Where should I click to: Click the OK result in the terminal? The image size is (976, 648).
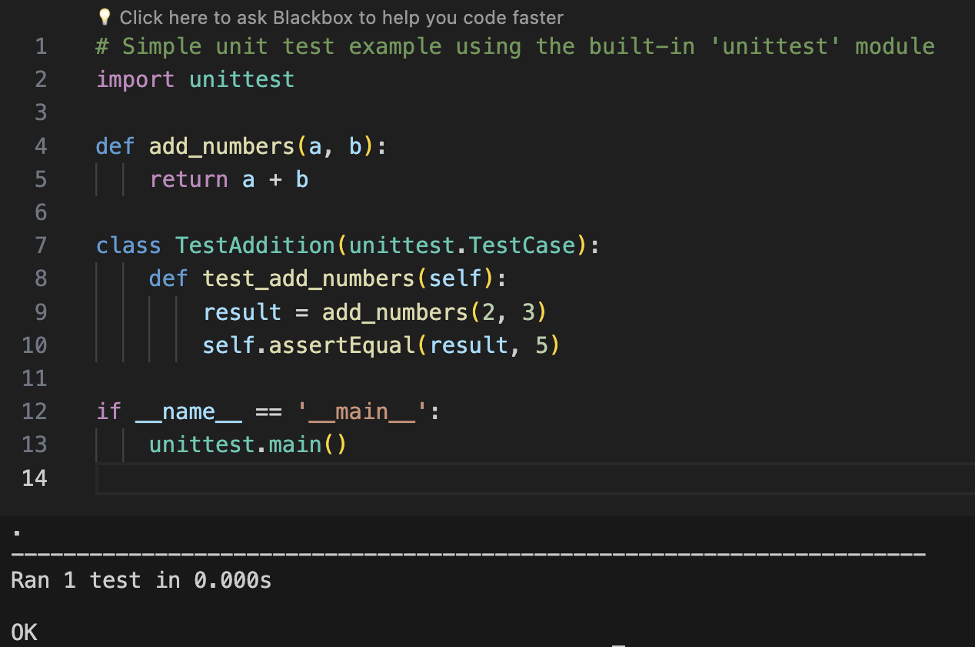click(24, 632)
